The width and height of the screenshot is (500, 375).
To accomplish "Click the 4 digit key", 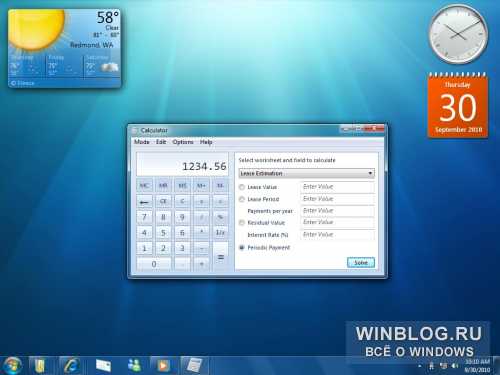I will tap(144, 233).
